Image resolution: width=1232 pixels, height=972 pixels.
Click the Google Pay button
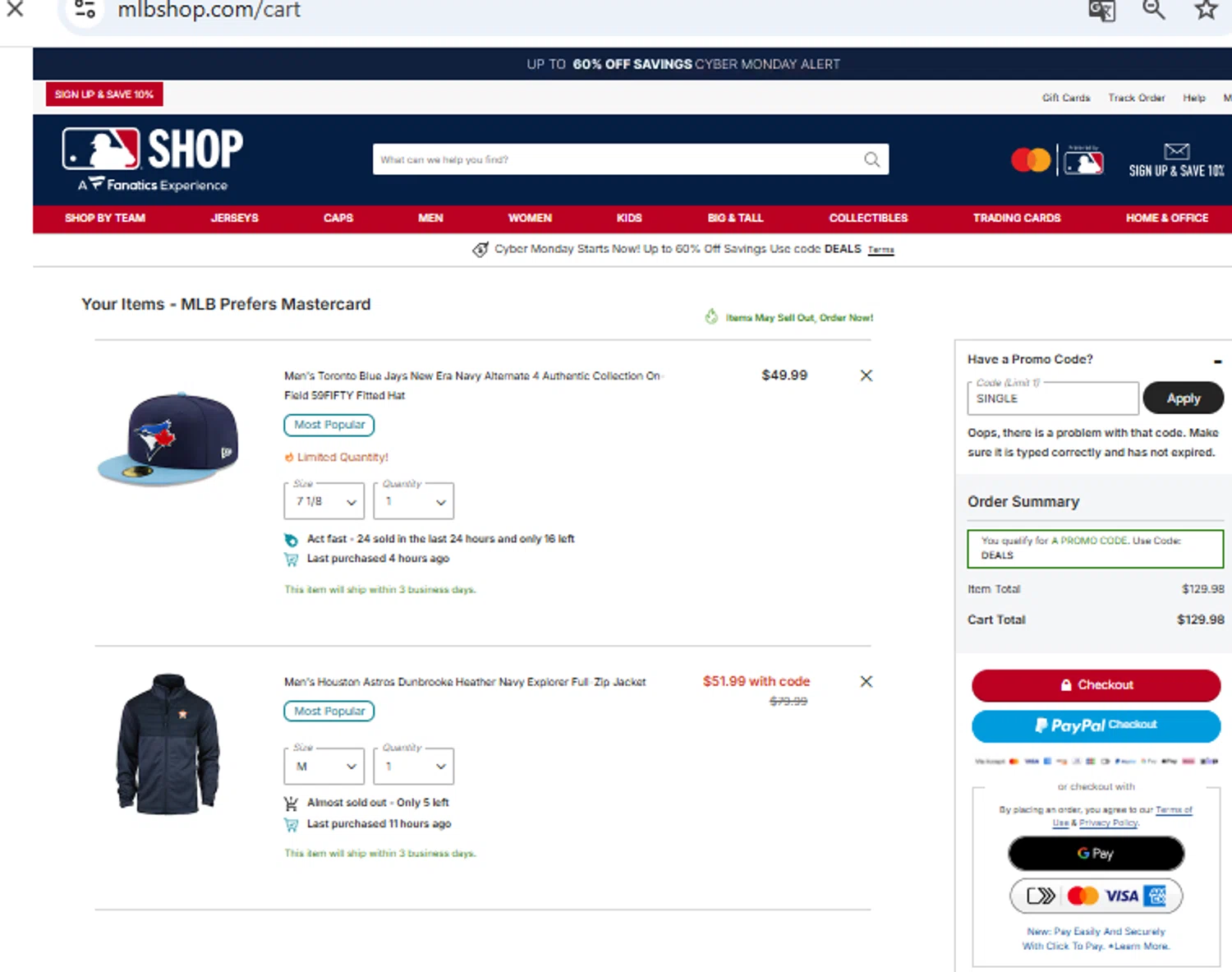(x=1096, y=854)
